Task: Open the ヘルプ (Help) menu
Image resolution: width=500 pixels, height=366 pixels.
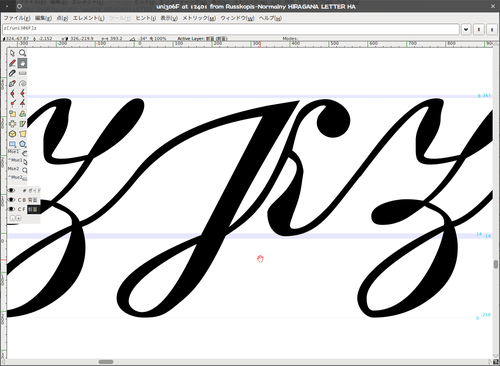Action: click(270, 18)
